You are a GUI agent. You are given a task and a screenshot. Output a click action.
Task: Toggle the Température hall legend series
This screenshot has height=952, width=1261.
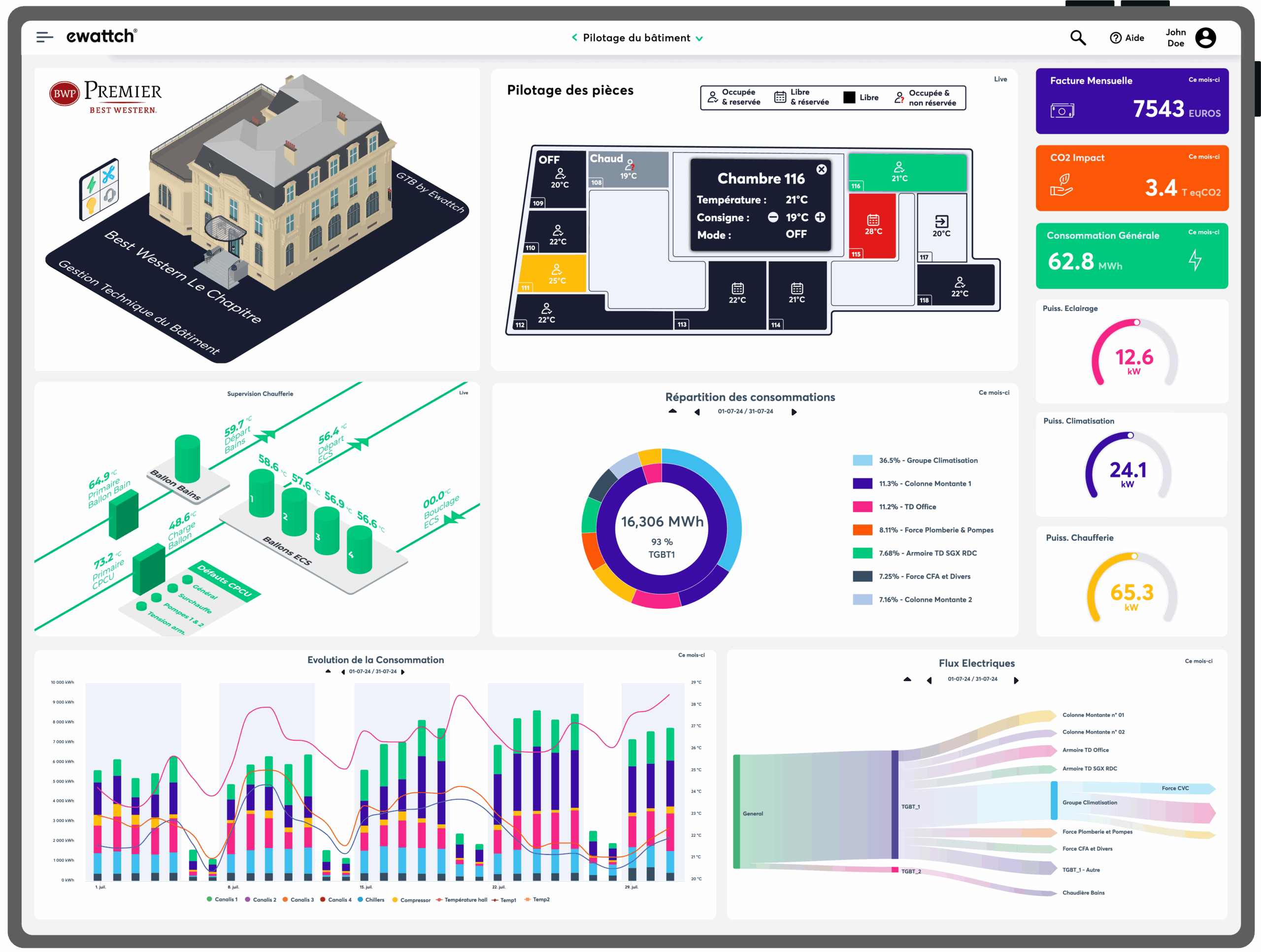coord(461,900)
